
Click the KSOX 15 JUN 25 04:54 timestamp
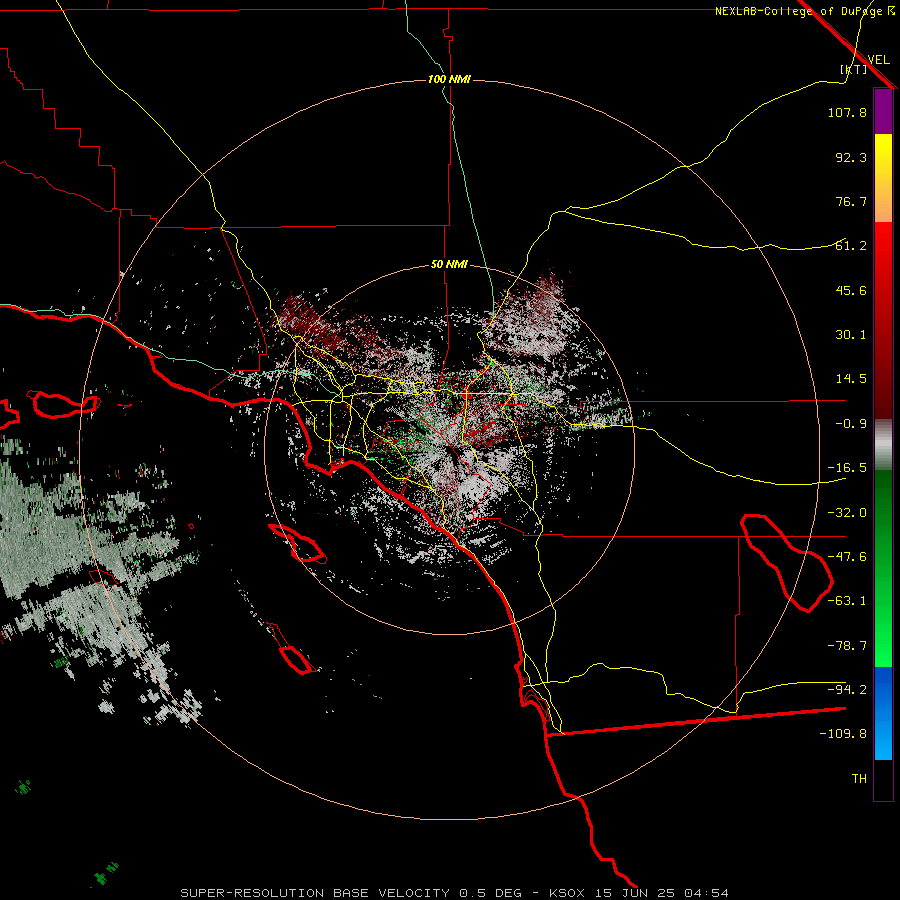639,893
